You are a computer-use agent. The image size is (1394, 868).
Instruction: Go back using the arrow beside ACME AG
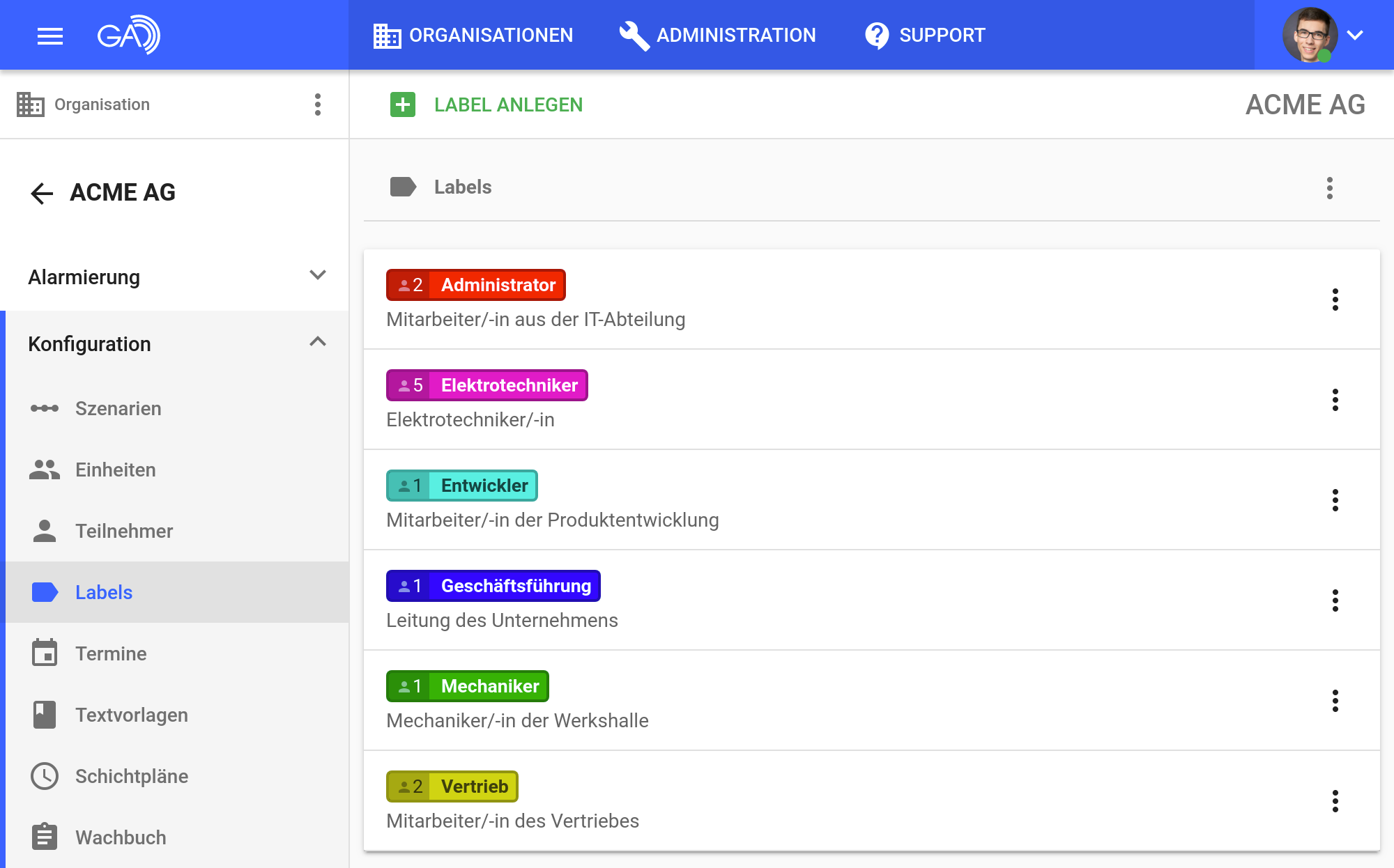42,193
